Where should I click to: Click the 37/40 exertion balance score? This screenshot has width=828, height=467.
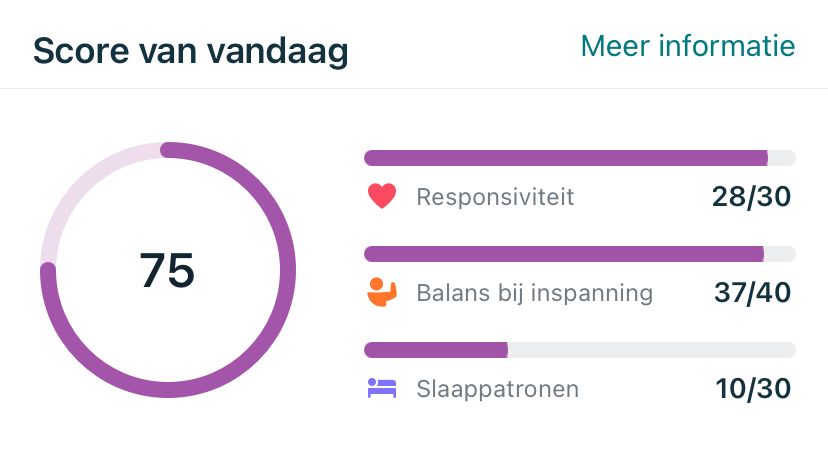pos(752,293)
